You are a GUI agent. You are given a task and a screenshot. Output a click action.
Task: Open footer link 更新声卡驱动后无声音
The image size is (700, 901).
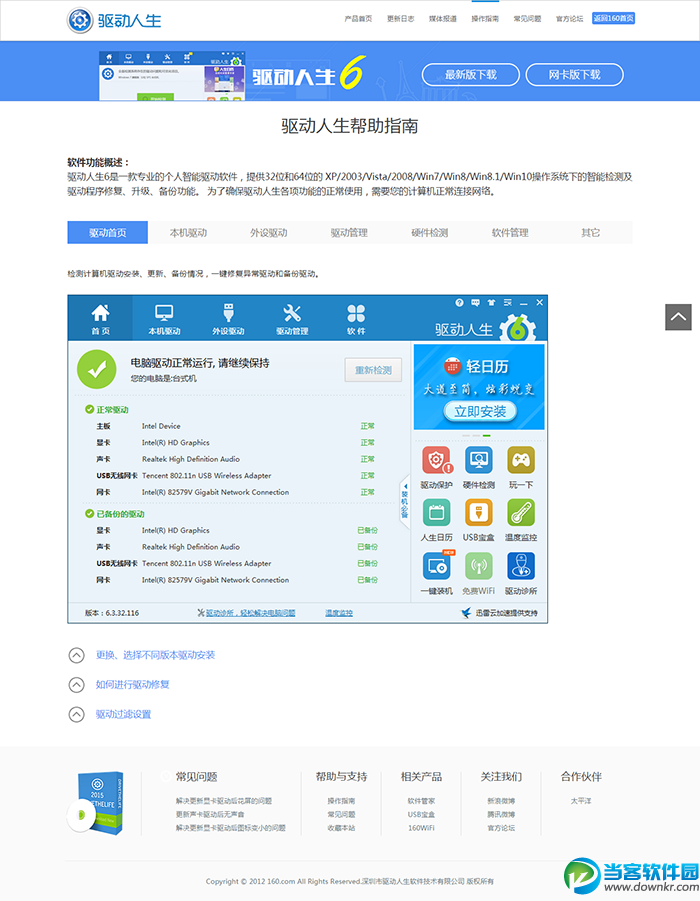tap(210, 814)
